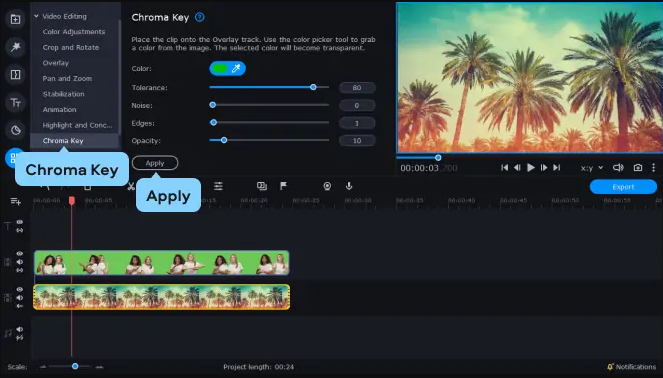Step back one frame in player
This screenshot has width=663, height=378.
coord(517,168)
